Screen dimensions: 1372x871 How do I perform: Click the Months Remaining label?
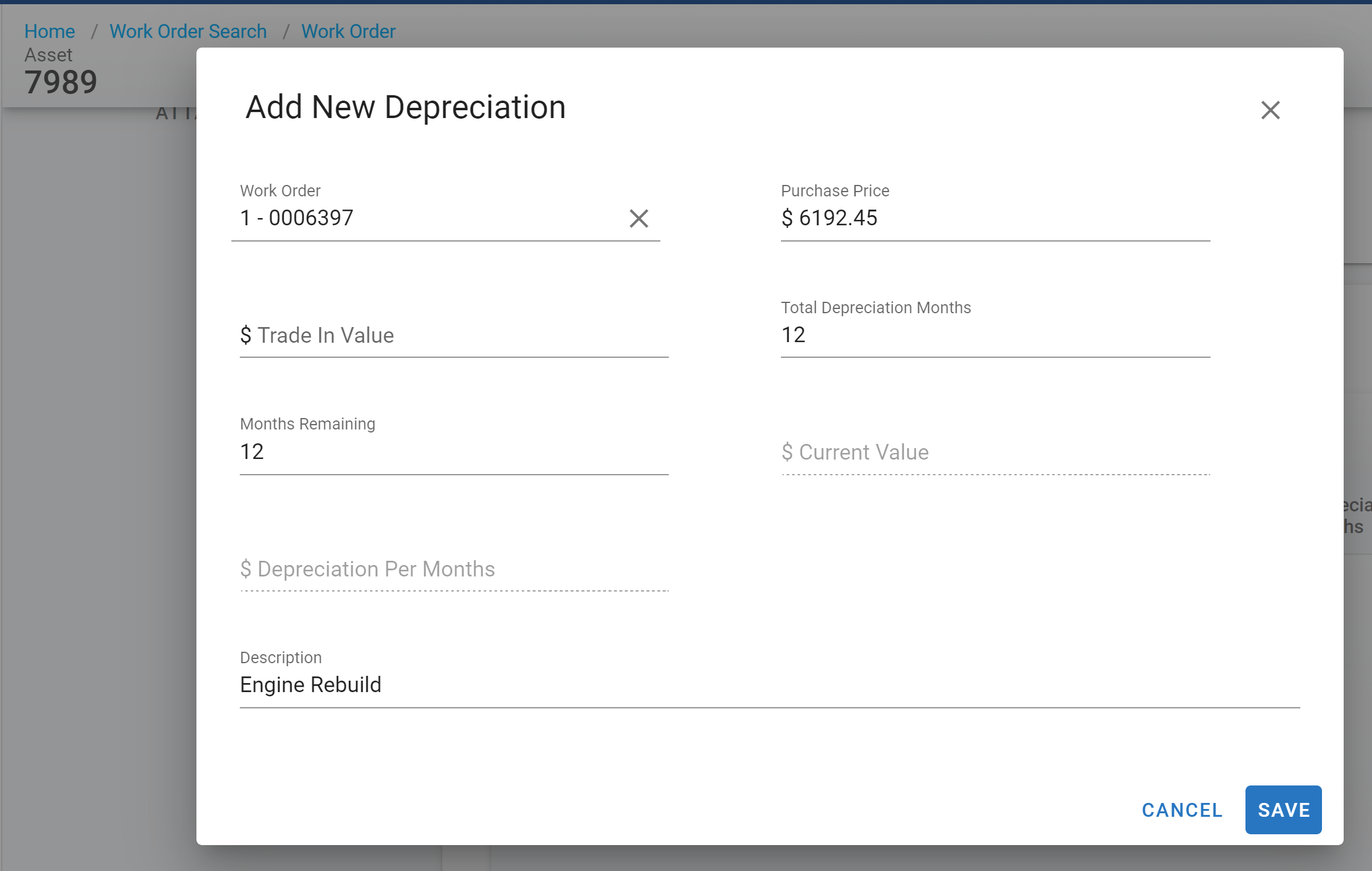307,424
